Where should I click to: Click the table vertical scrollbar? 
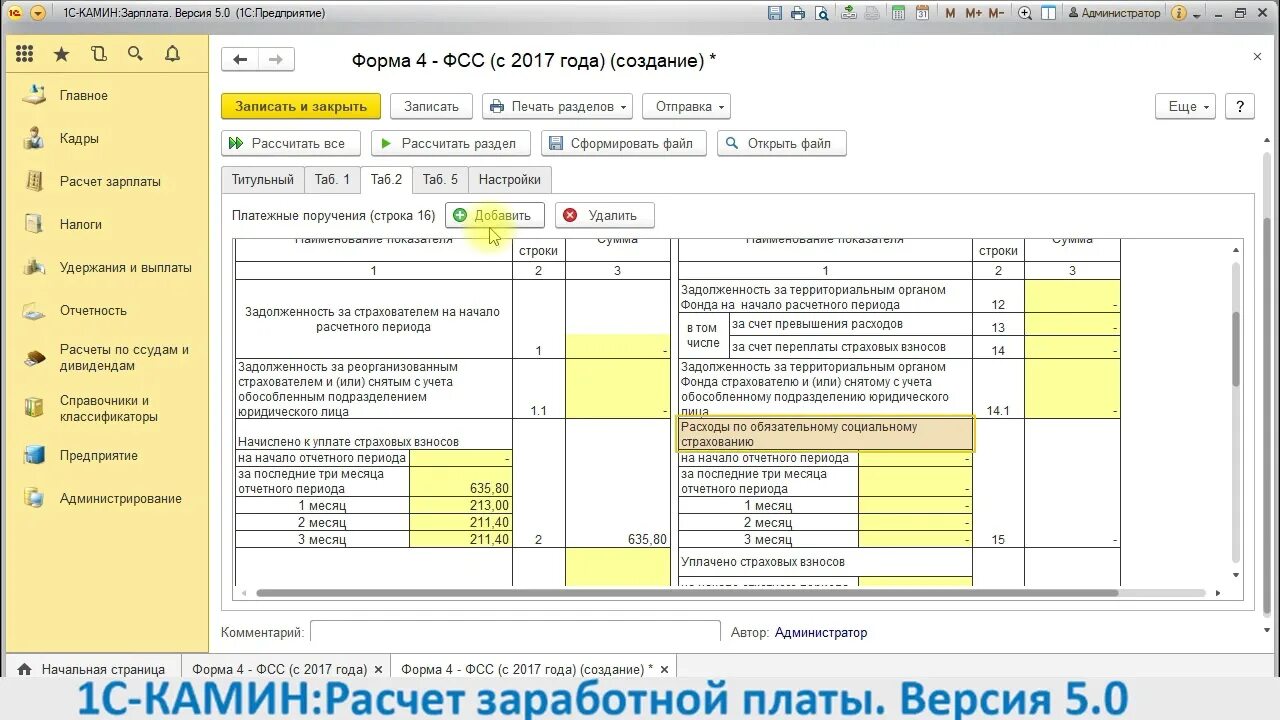1236,350
